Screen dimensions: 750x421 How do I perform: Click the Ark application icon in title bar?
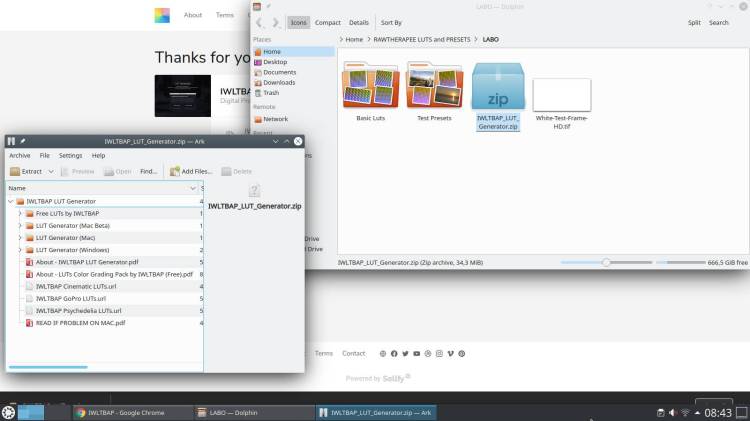tap(11, 141)
